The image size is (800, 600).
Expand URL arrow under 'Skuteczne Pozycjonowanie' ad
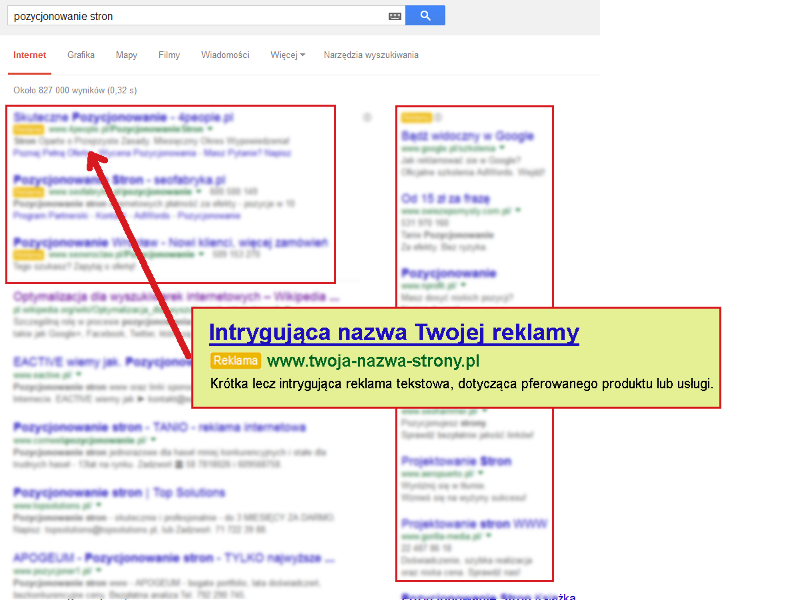pos(210,129)
